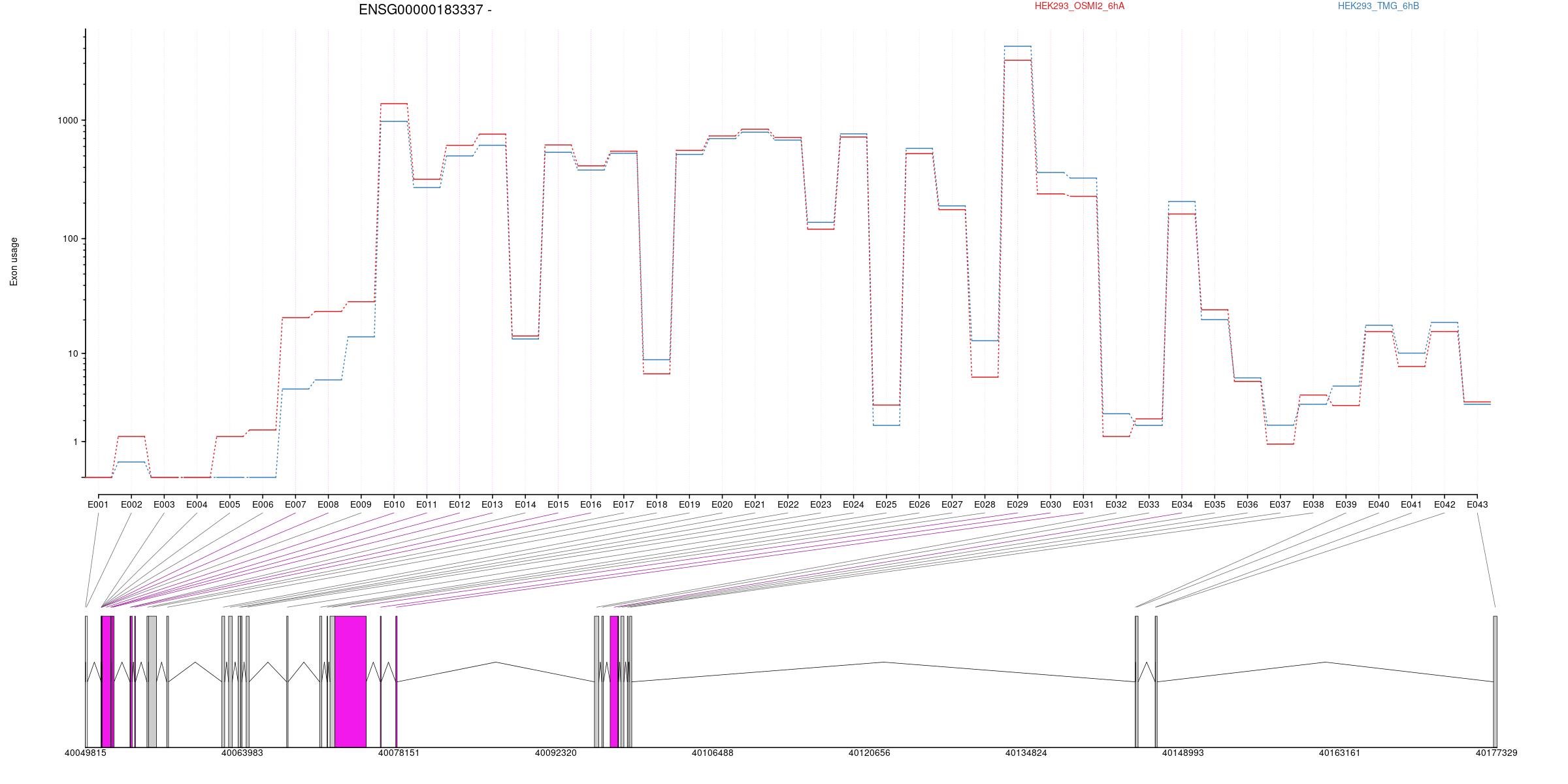
Task: Click genomic coordinate 40120656
Action: click(870, 753)
